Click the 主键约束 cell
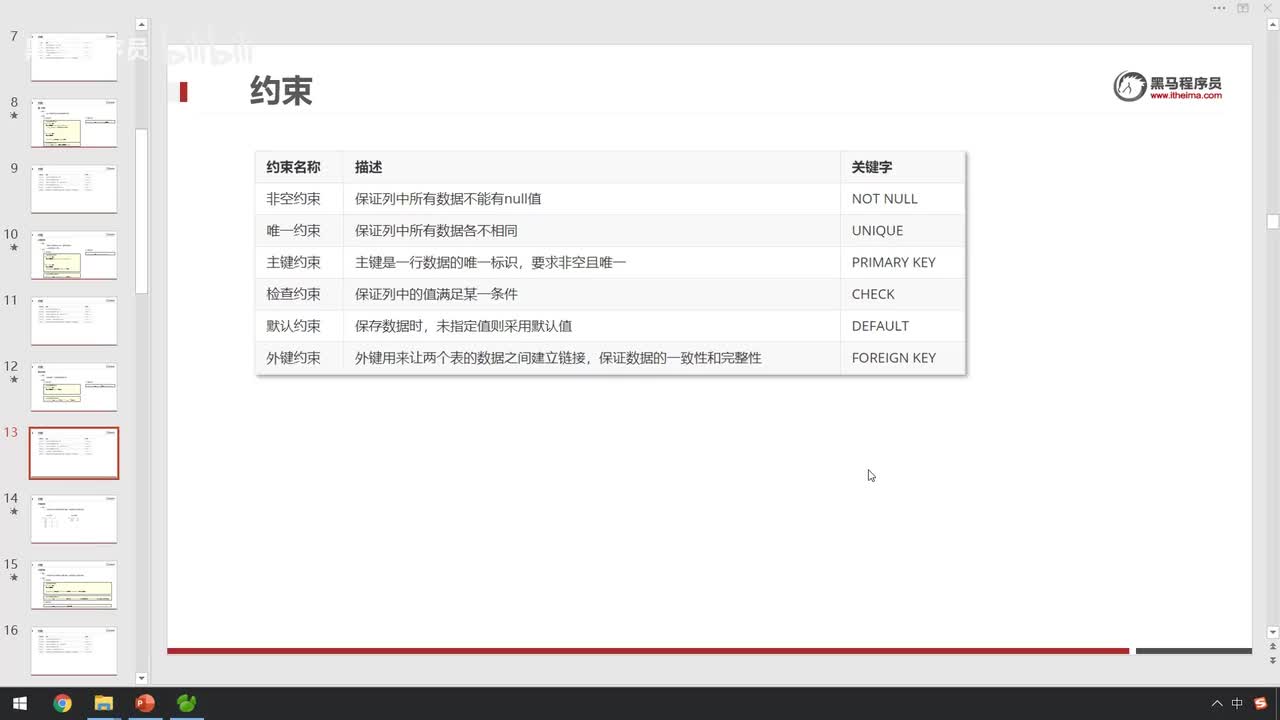1280x720 pixels. (x=299, y=262)
